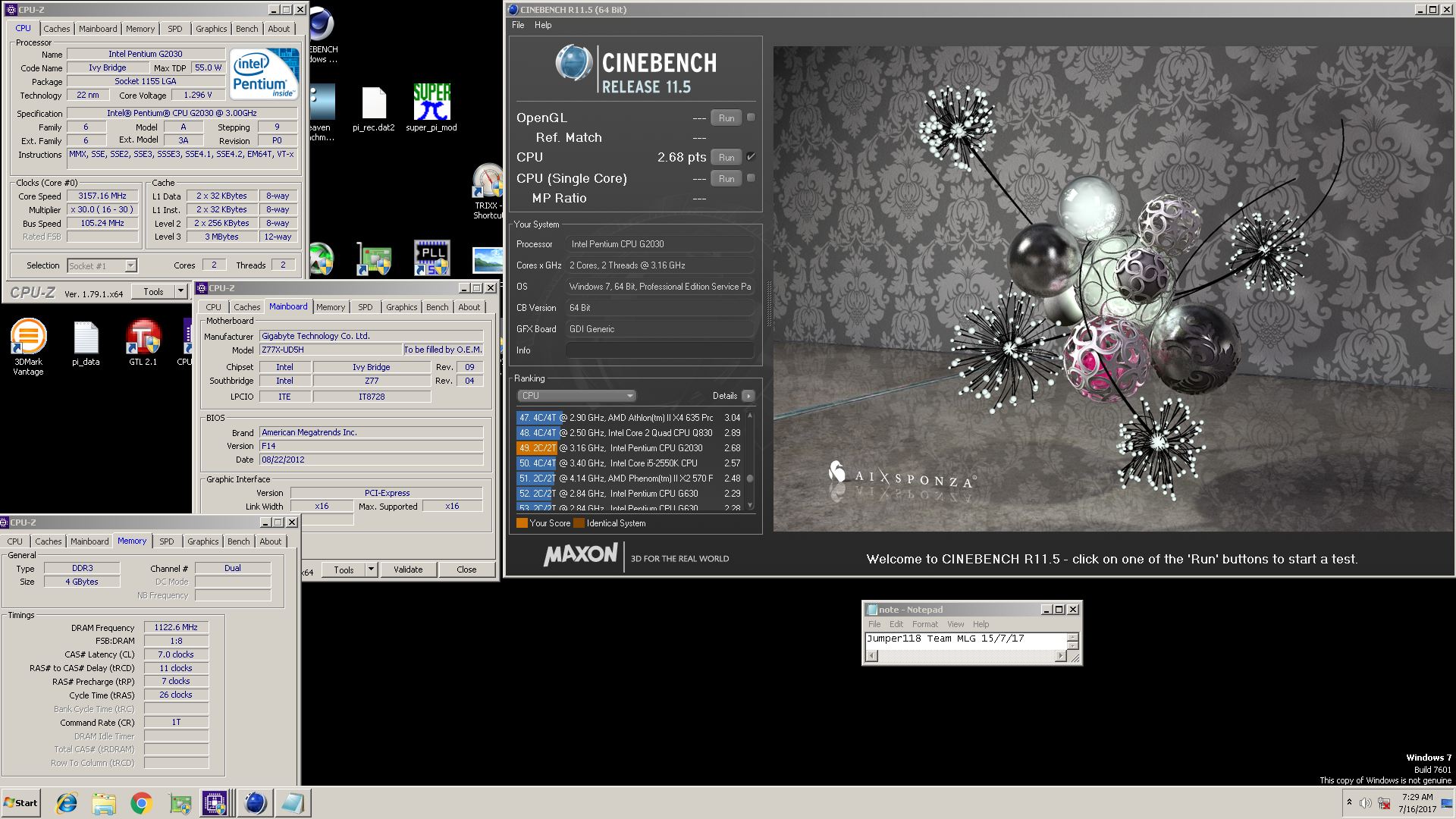
Task: Click Close in the CPU-Z Mainboard window
Action: coord(466,570)
